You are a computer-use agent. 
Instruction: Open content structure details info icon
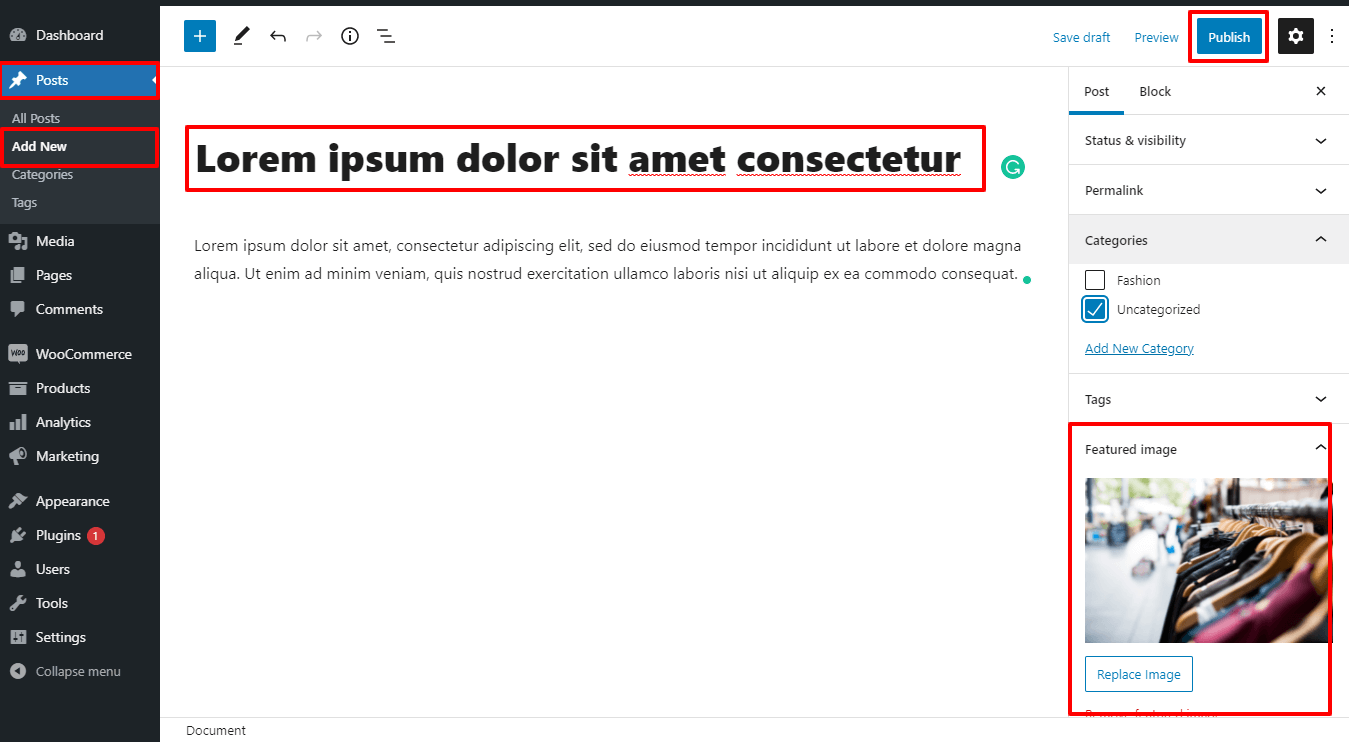[x=349, y=35]
